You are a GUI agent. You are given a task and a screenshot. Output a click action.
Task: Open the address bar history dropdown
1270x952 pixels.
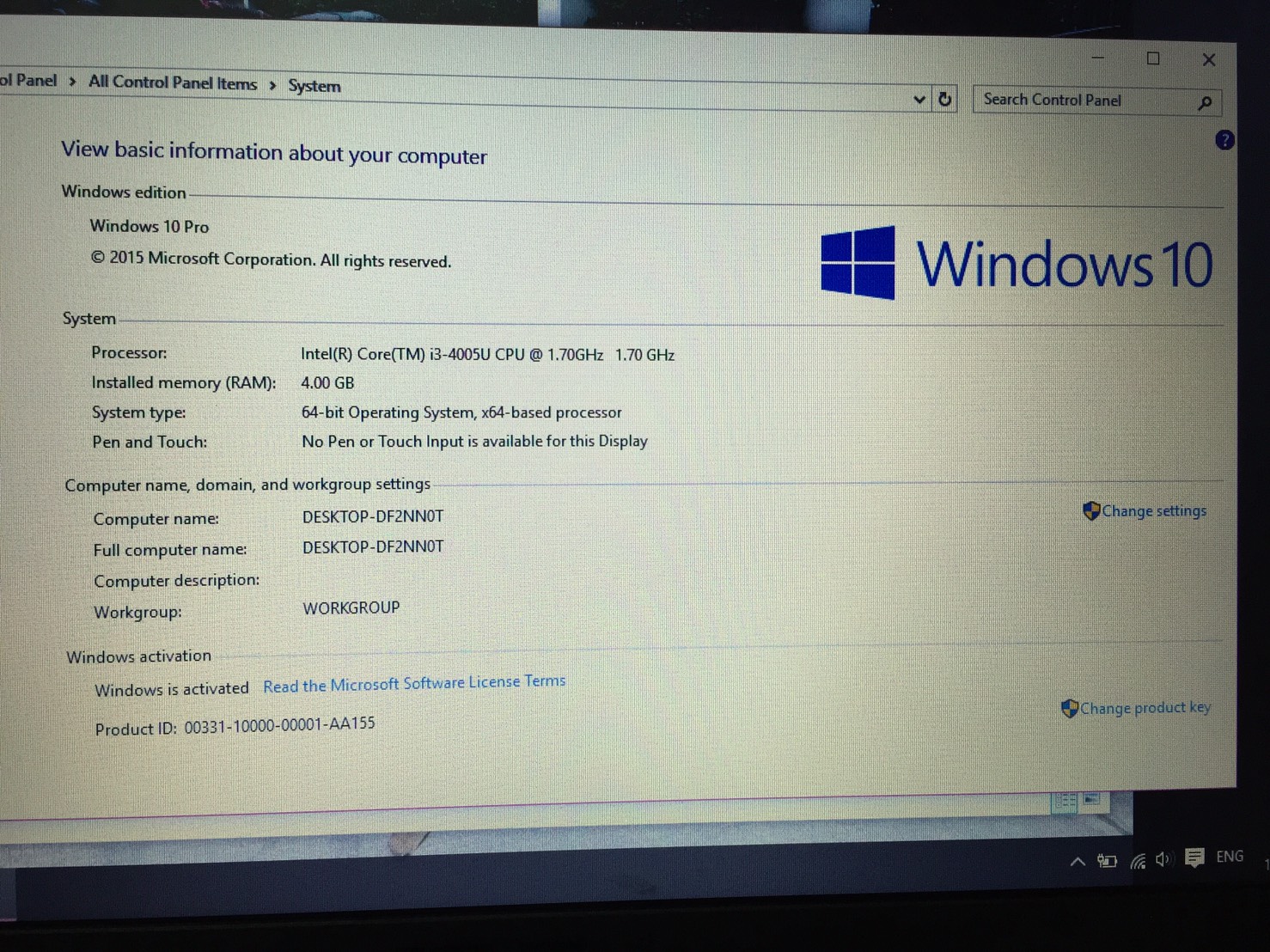(x=919, y=100)
